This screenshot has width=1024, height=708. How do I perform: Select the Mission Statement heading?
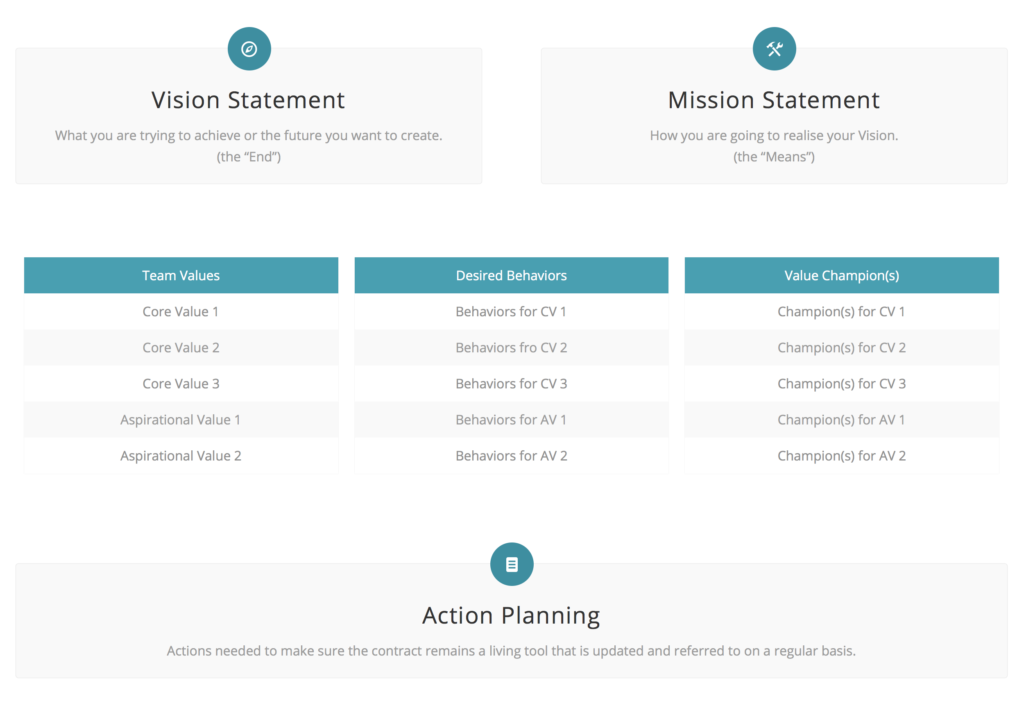[774, 100]
